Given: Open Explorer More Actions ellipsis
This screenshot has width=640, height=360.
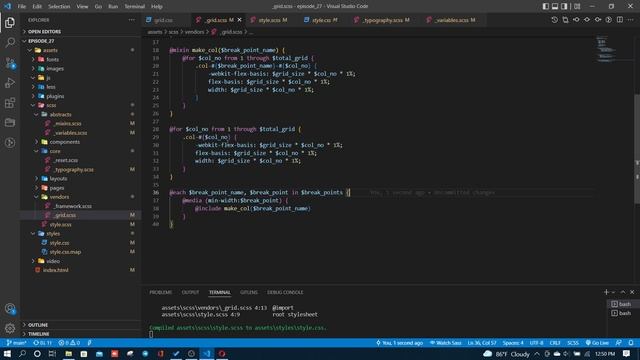Looking at the screenshot, I should coord(131,20).
